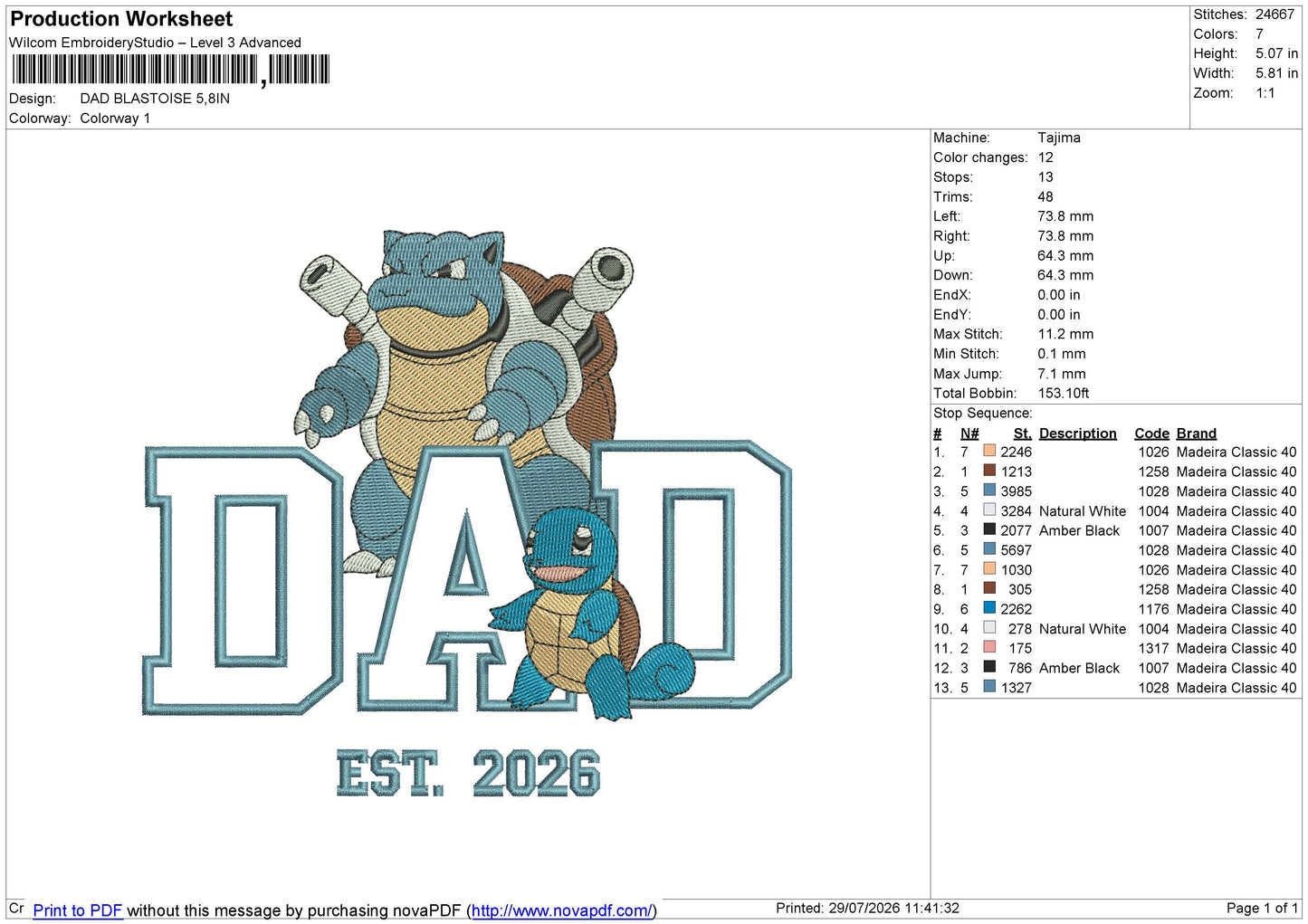Click the Production Worksheet heading
1308x924 pixels.
[x=121, y=19]
